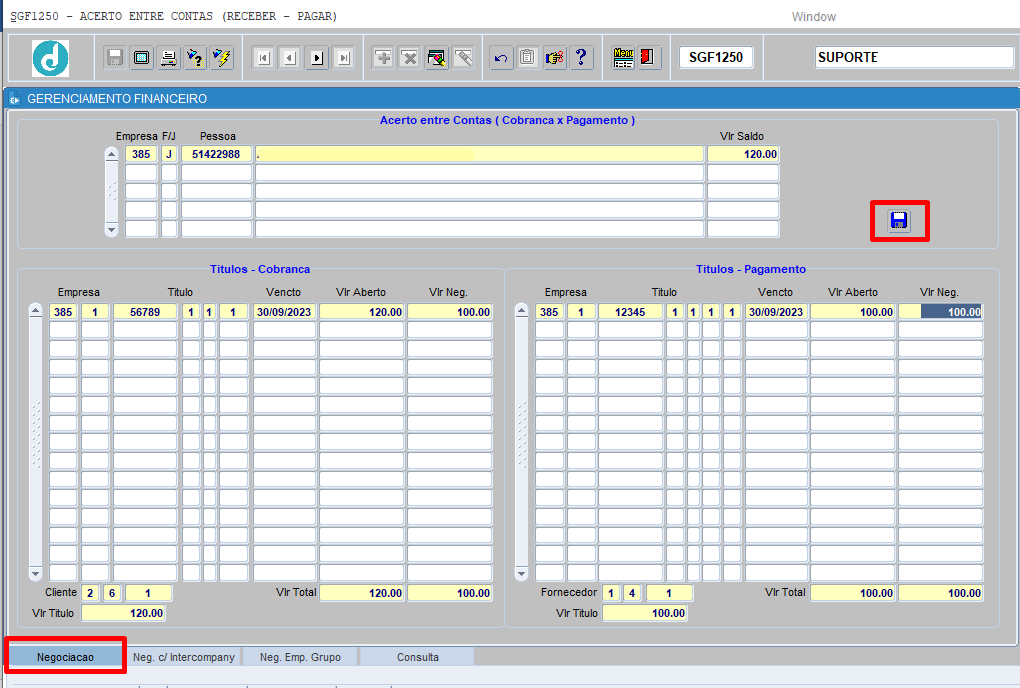Click Cobranca Vlr Aberto first row field
The width and height of the screenshot is (1020, 688).
362,312
